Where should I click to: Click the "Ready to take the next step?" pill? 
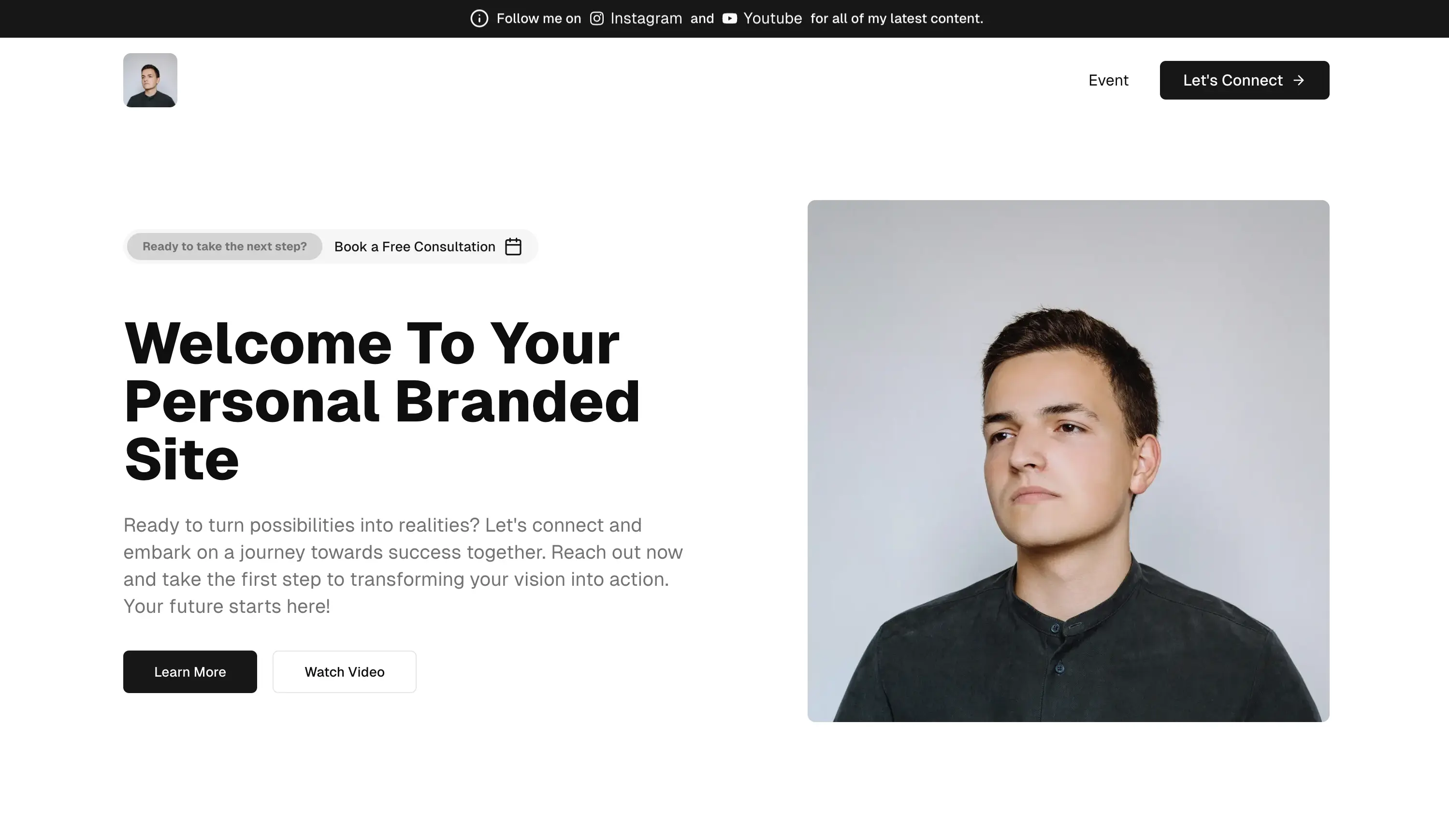224,246
